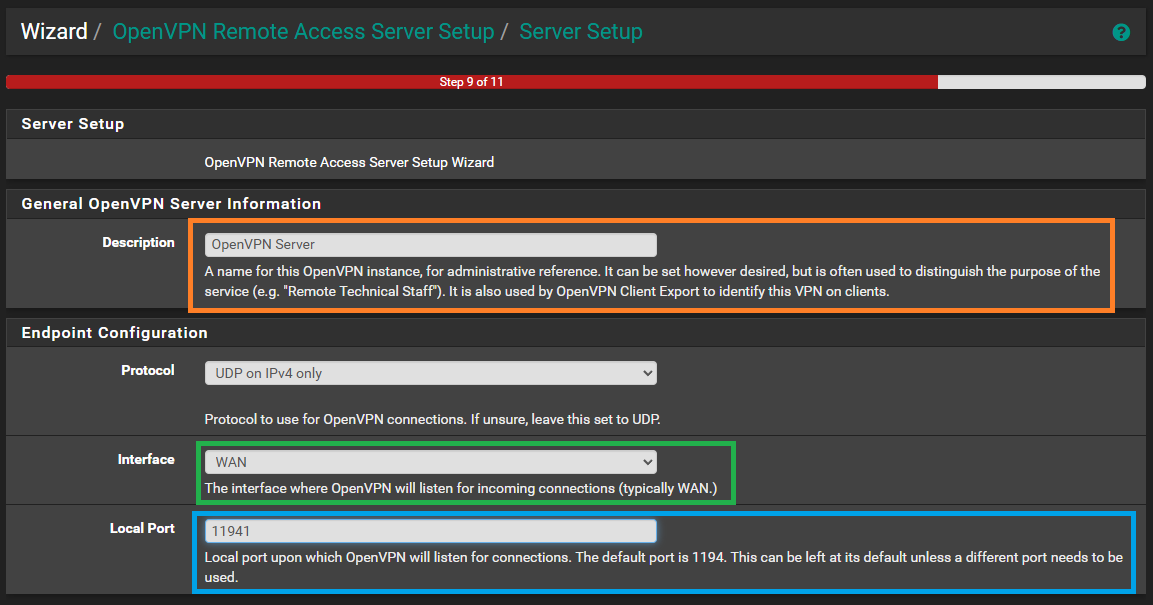Click the help text about Protocol set to UDP
This screenshot has height=605, width=1153.
pos(432,420)
